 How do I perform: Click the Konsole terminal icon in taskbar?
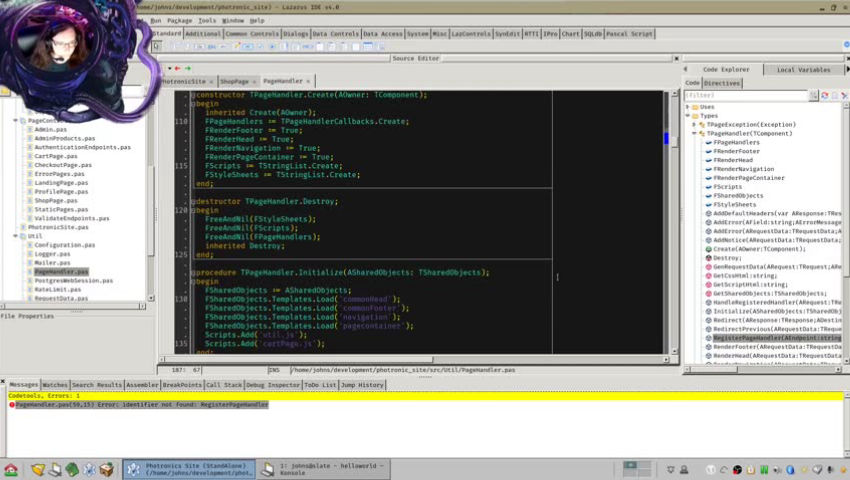(269, 469)
